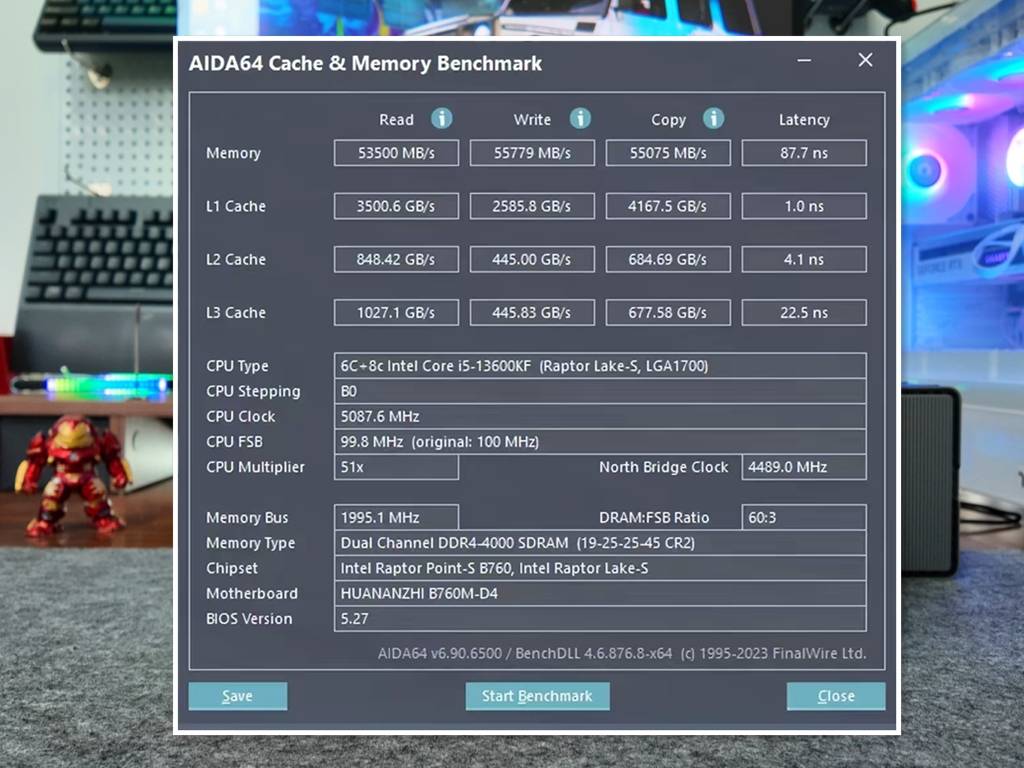Click Motherboard field HUANANZHI B760M-D4
Image resolution: width=1024 pixels, height=768 pixels.
[x=600, y=594]
